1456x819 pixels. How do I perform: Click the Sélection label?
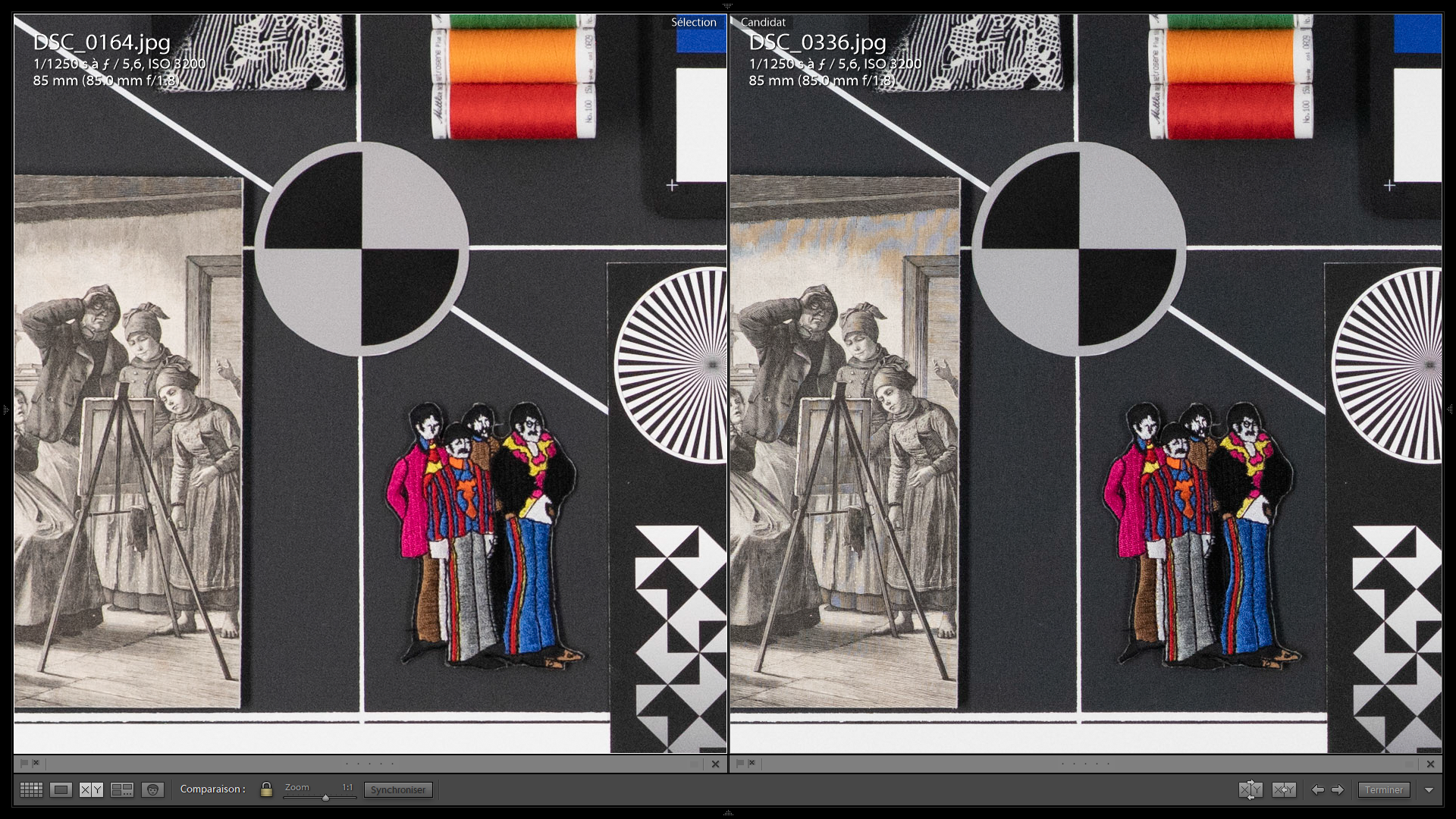pyautogui.click(x=693, y=22)
